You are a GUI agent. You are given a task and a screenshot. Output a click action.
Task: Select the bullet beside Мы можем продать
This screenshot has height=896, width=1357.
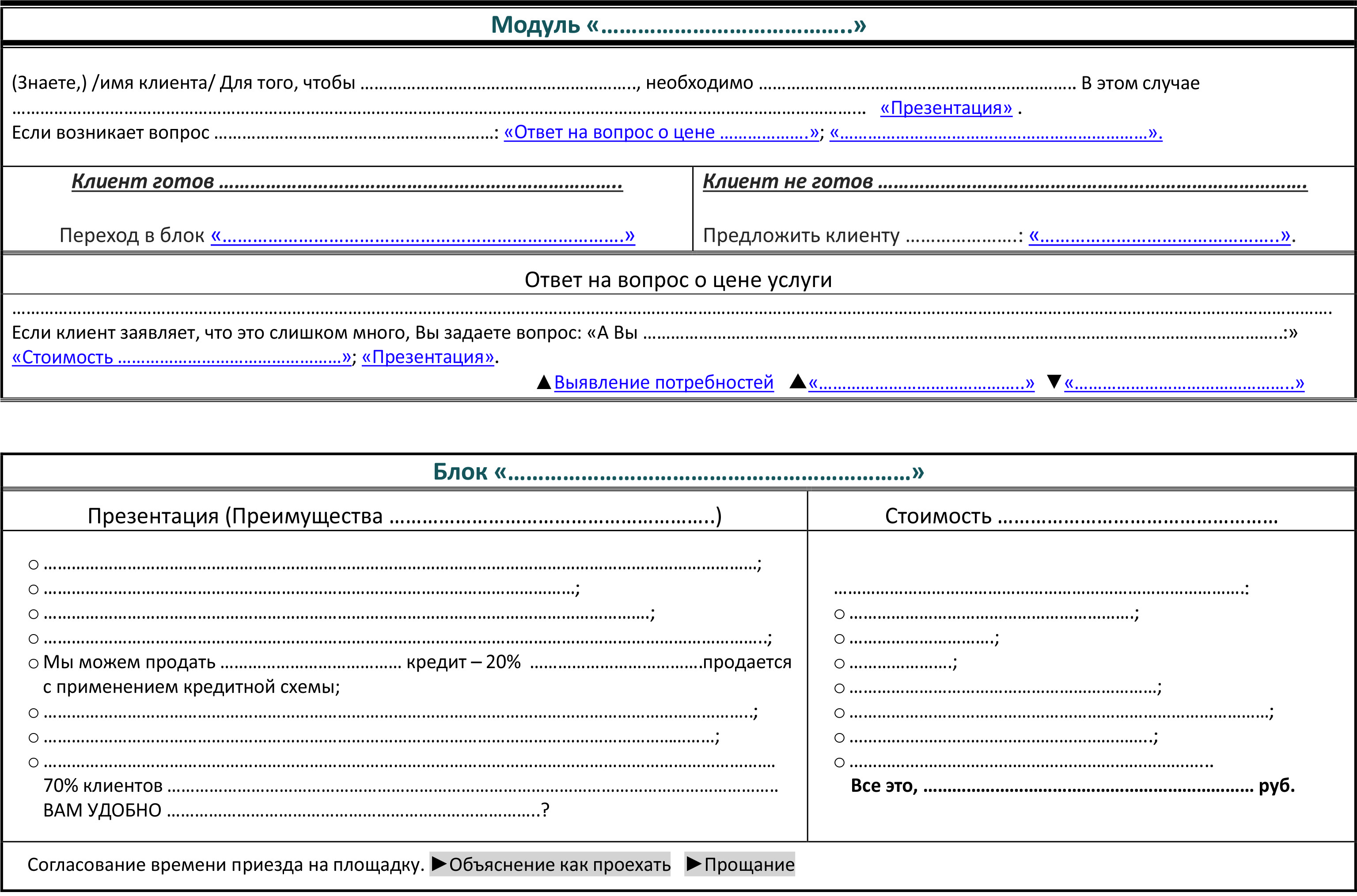pos(34,664)
